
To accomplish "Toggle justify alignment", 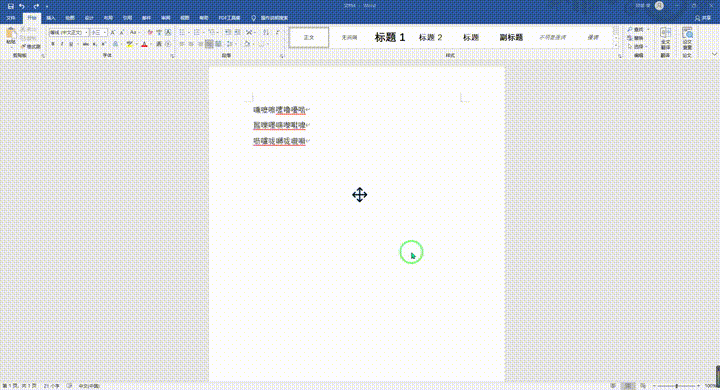I will [x=209, y=44].
